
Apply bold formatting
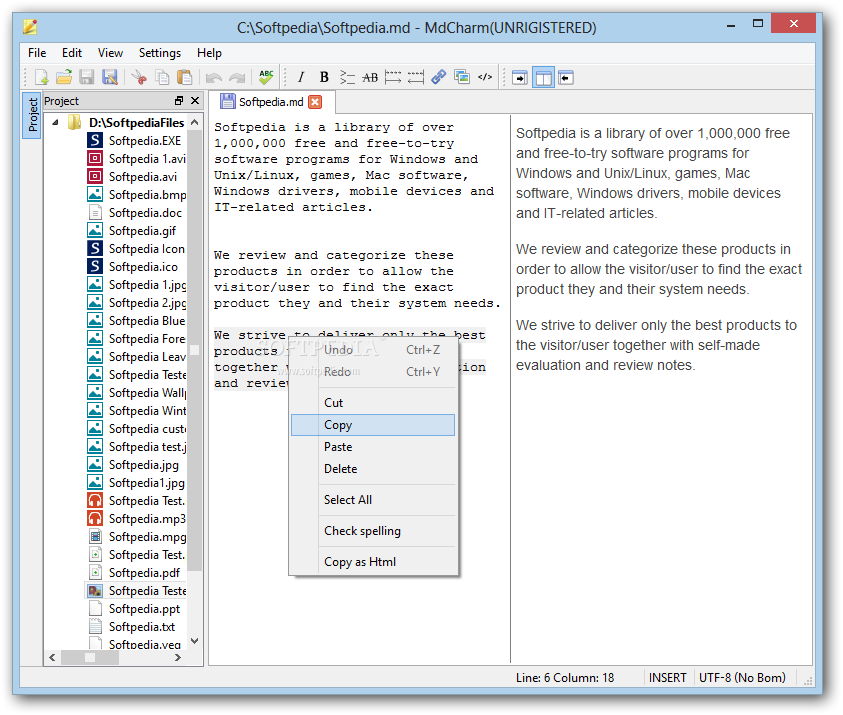(324, 77)
